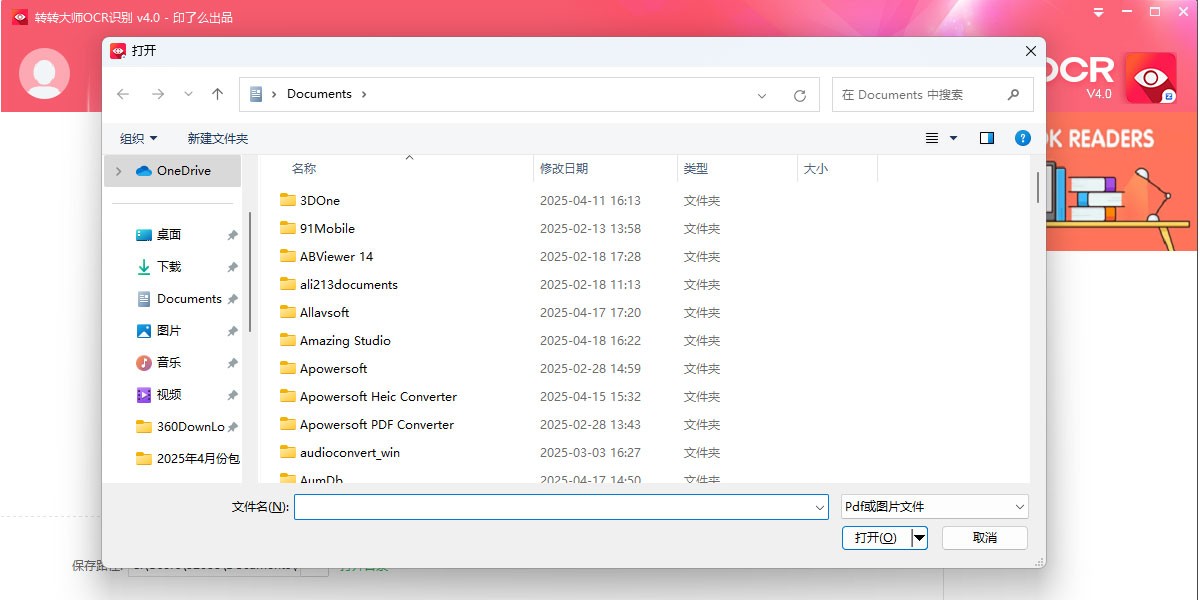Expand the view options dropdown

coord(953,138)
